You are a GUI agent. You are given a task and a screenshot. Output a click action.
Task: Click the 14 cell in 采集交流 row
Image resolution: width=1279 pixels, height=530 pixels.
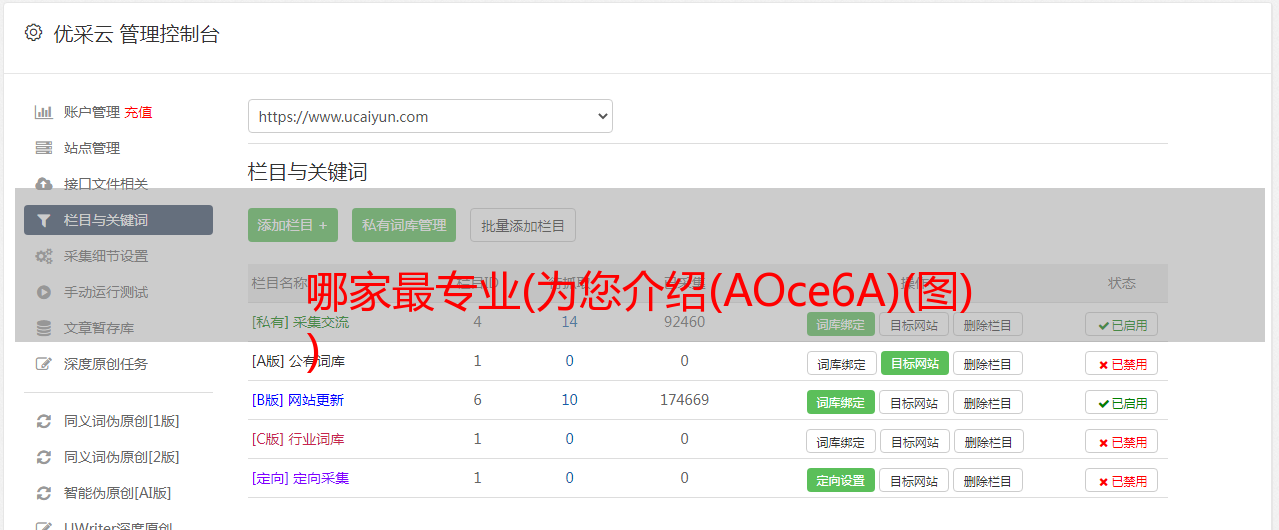(569, 322)
